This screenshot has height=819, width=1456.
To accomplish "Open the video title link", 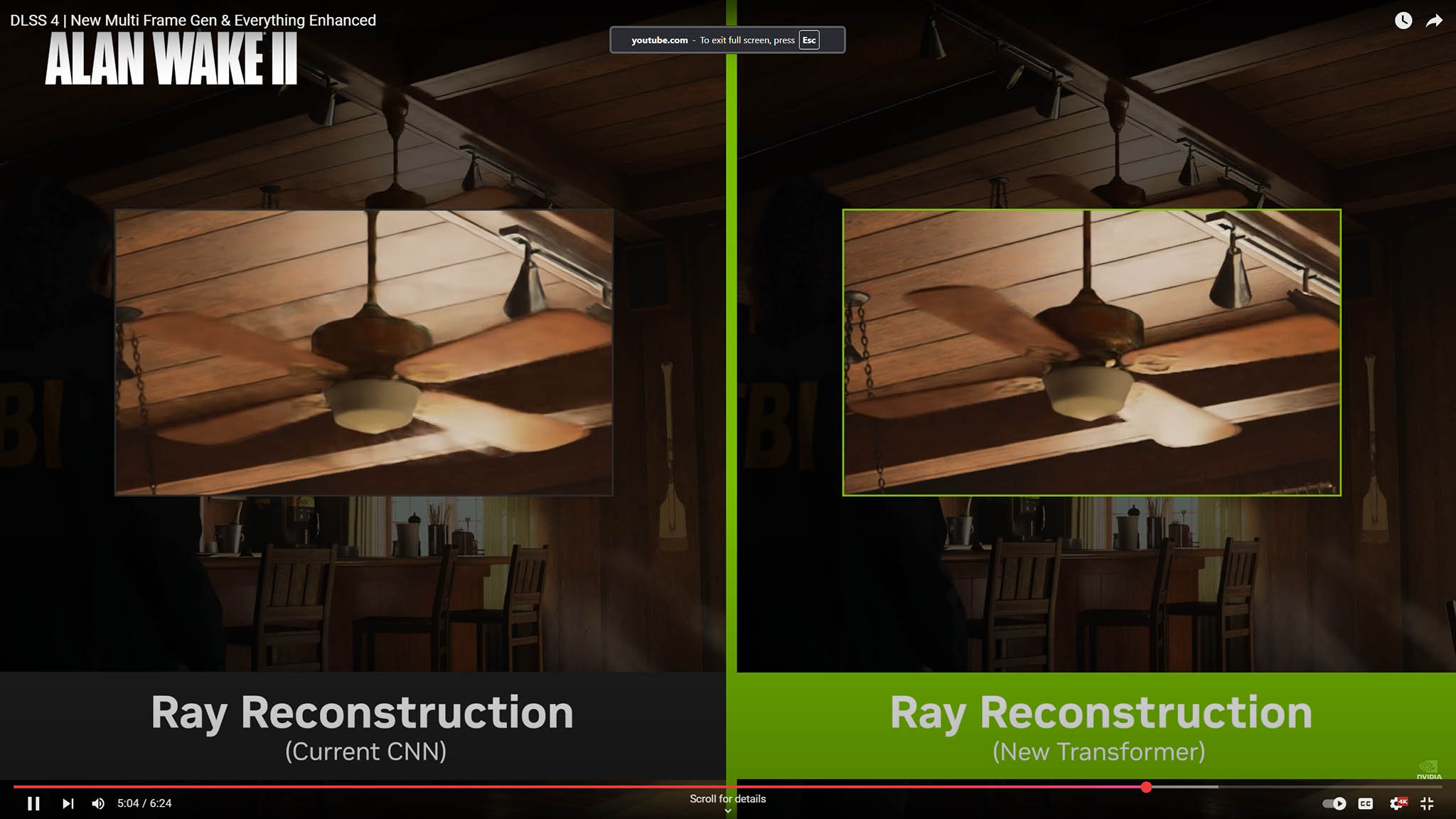I will [193, 20].
